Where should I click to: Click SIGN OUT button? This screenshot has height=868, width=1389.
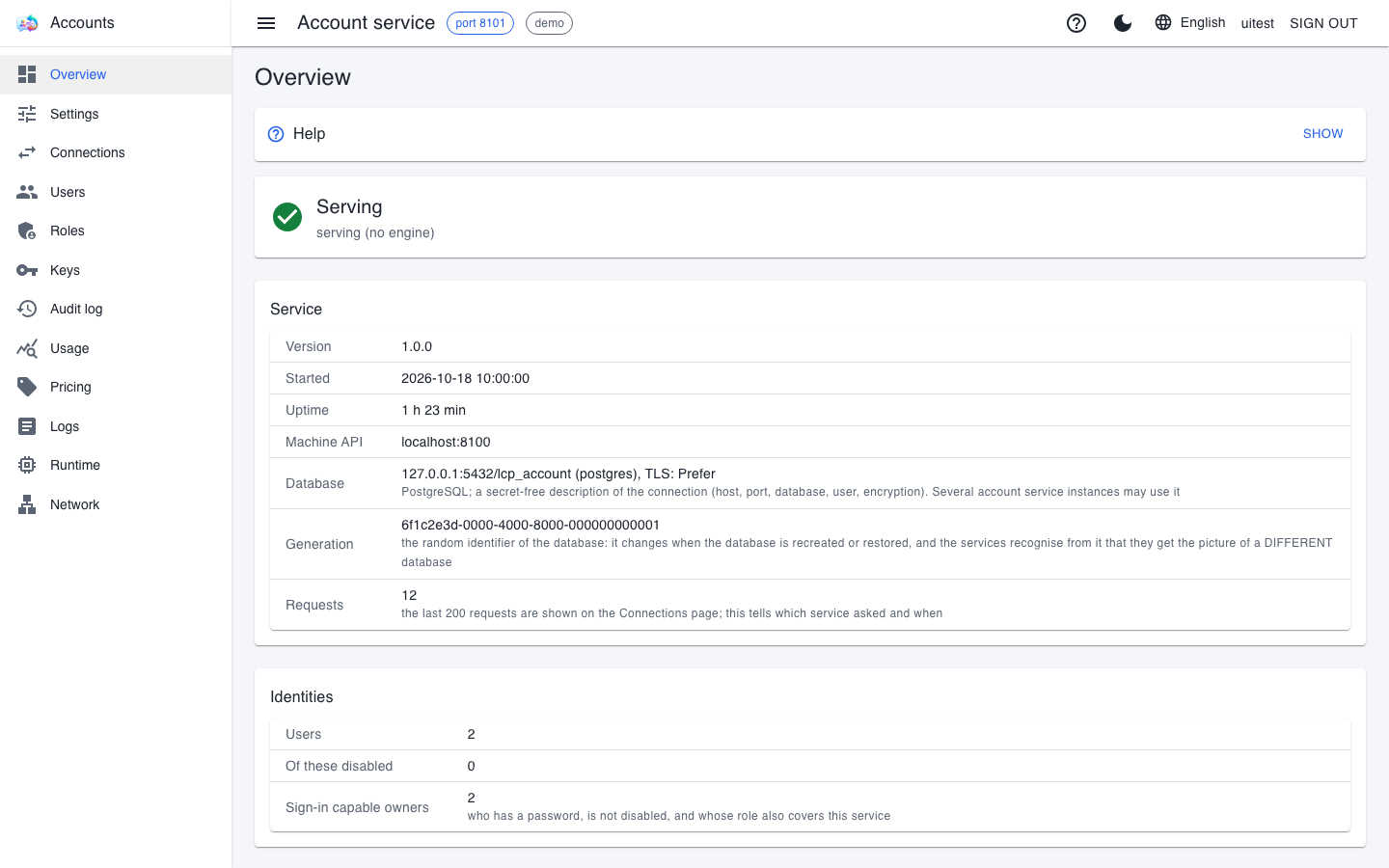[x=1323, y=23]
